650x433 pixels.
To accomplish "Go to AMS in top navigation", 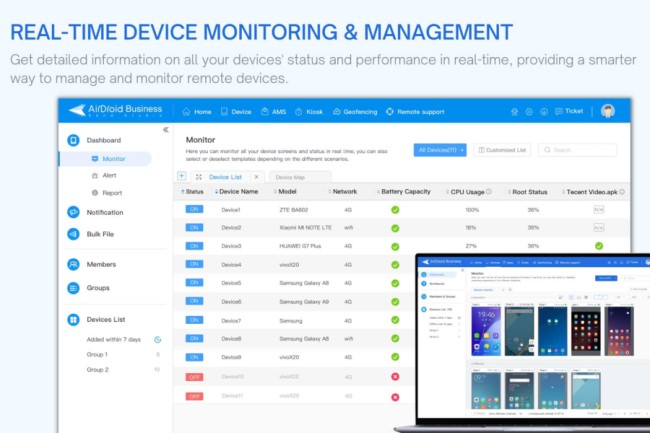I will (274, 112).
